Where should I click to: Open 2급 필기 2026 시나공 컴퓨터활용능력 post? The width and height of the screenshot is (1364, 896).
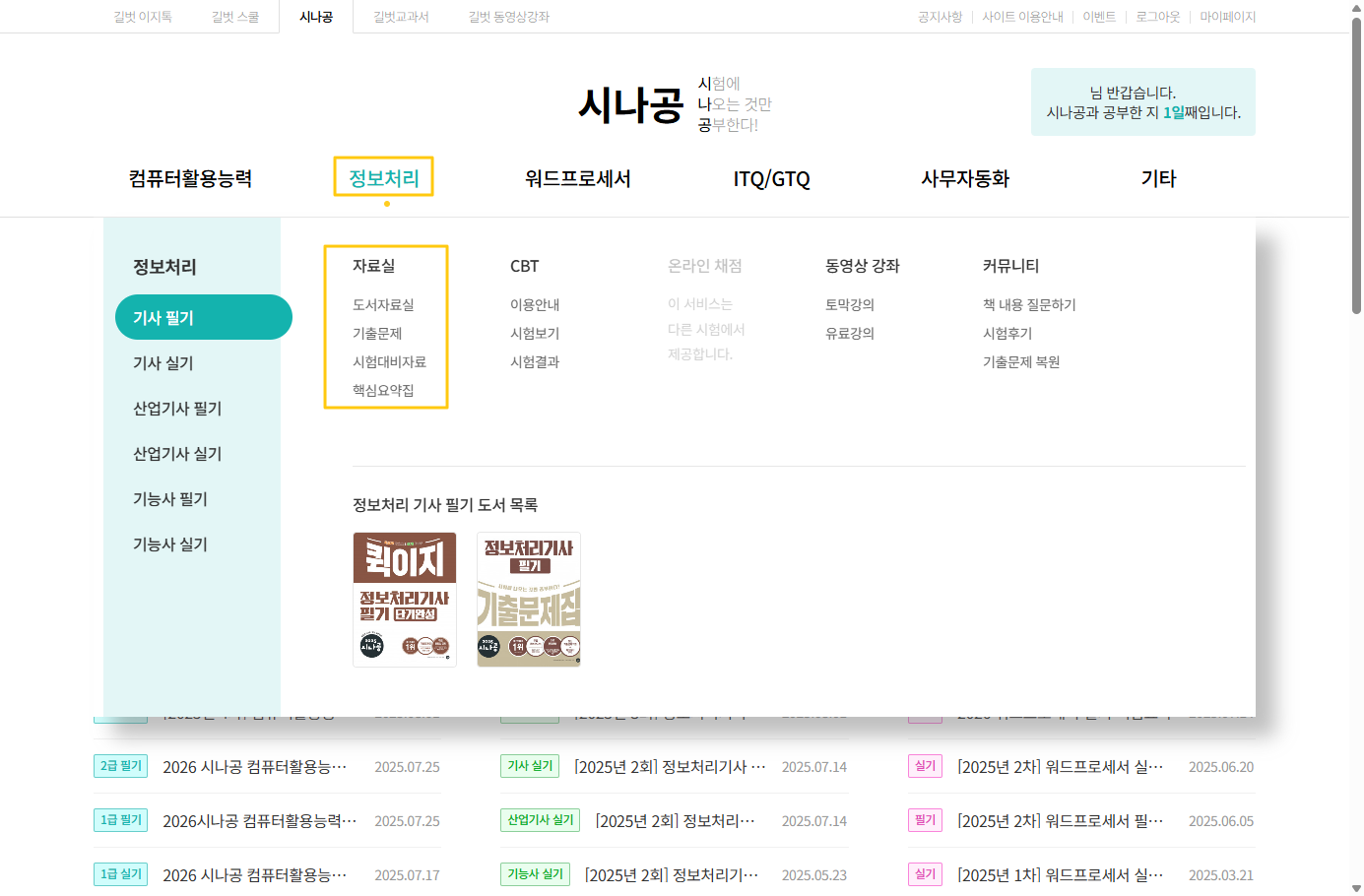(254, 767)
